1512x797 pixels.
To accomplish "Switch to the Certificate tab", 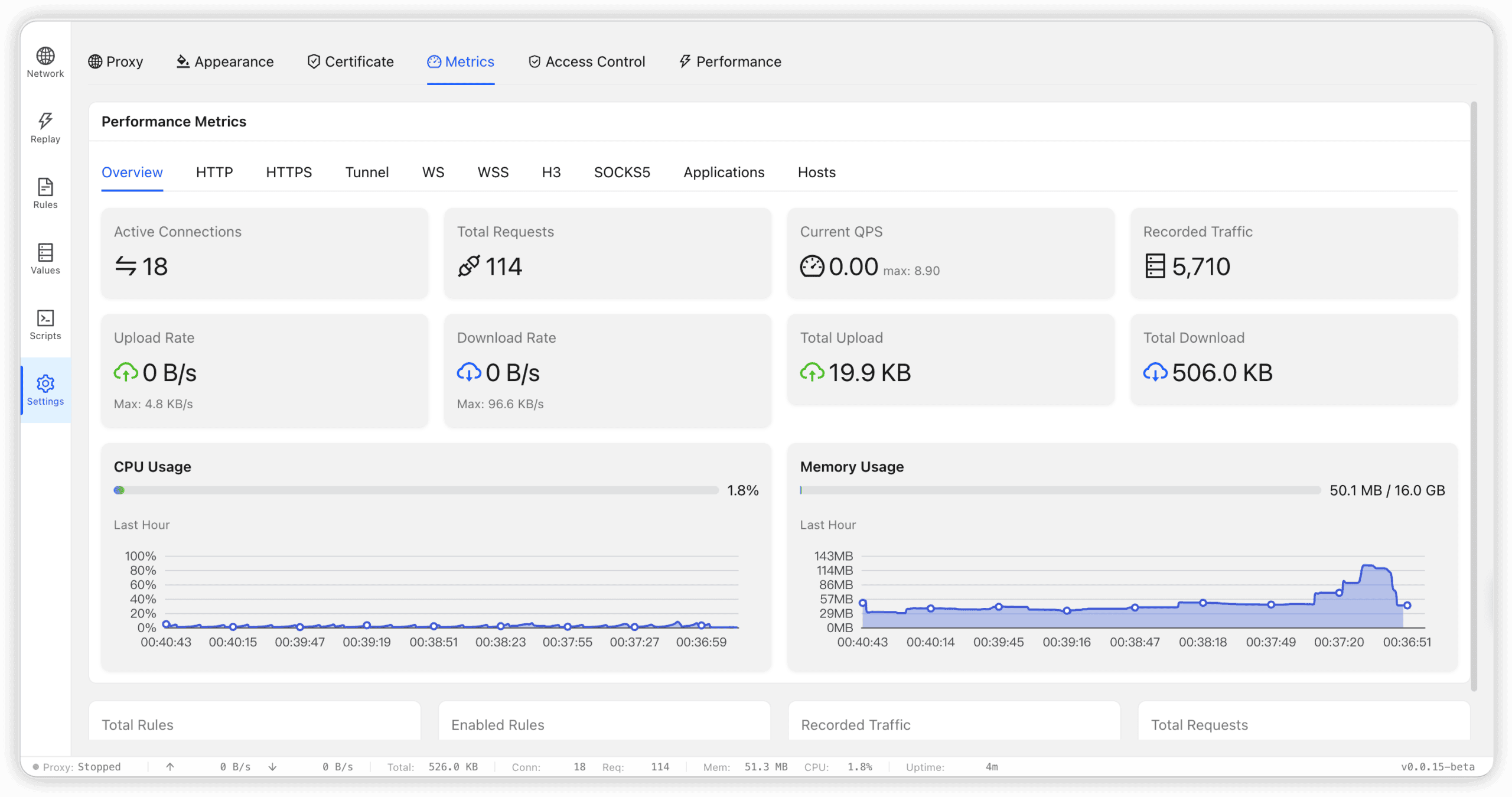I will 351,61.
